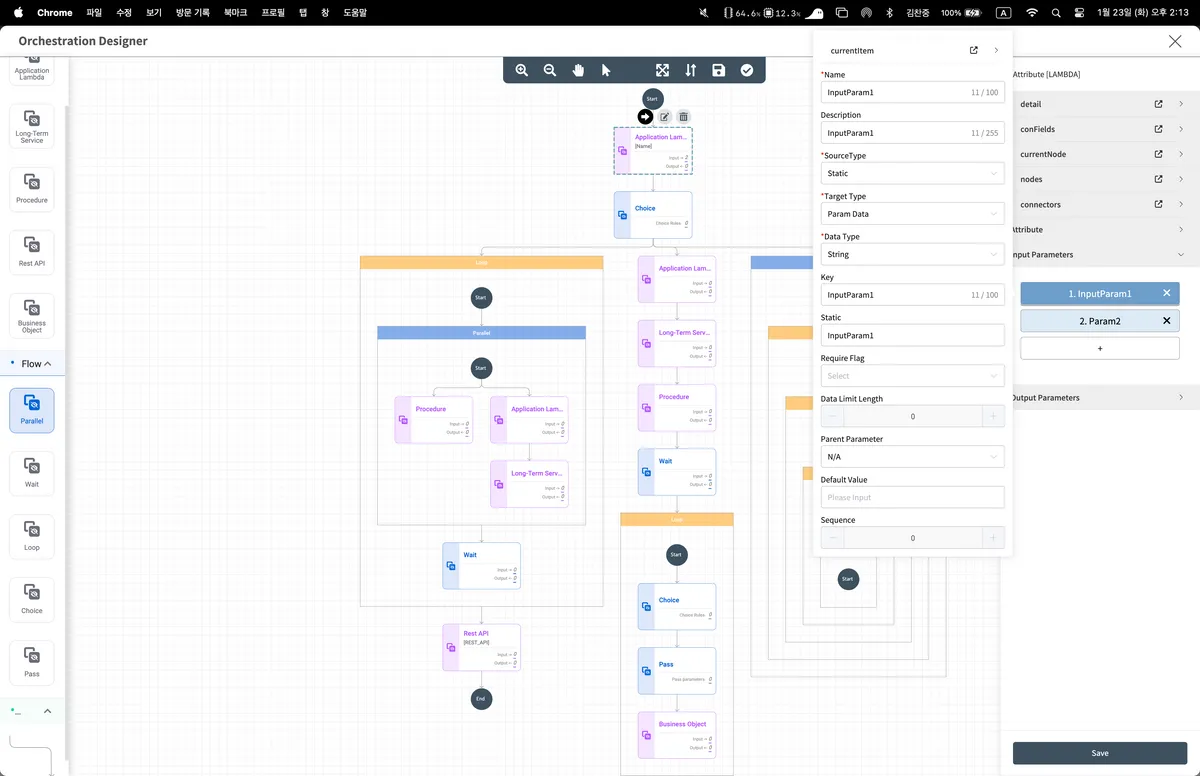Remove Param2 using its X icon
Image resolution: width=1200 pixels, height=776 pixels.
coord(1166,321)
